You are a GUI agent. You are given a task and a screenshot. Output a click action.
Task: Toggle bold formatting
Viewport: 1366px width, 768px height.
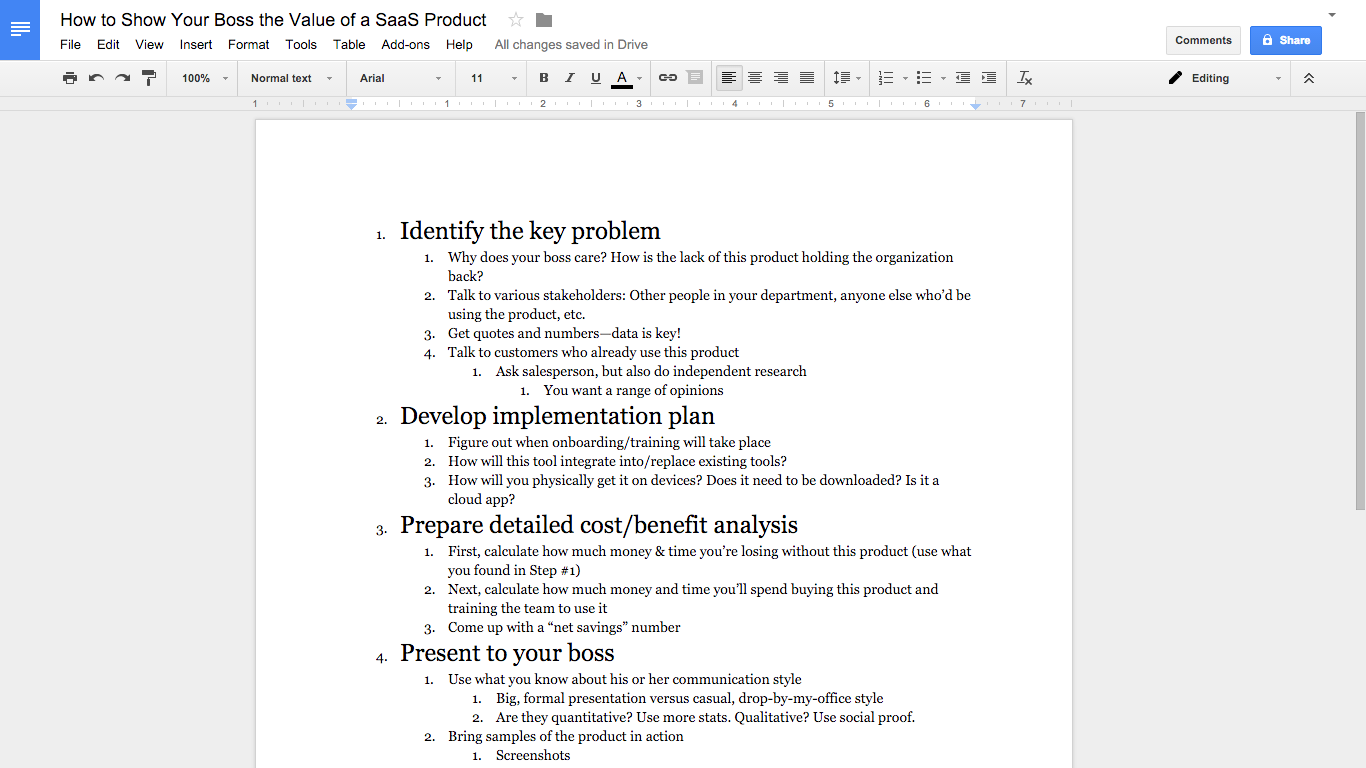pyautogui.click(x=544, y=78)
